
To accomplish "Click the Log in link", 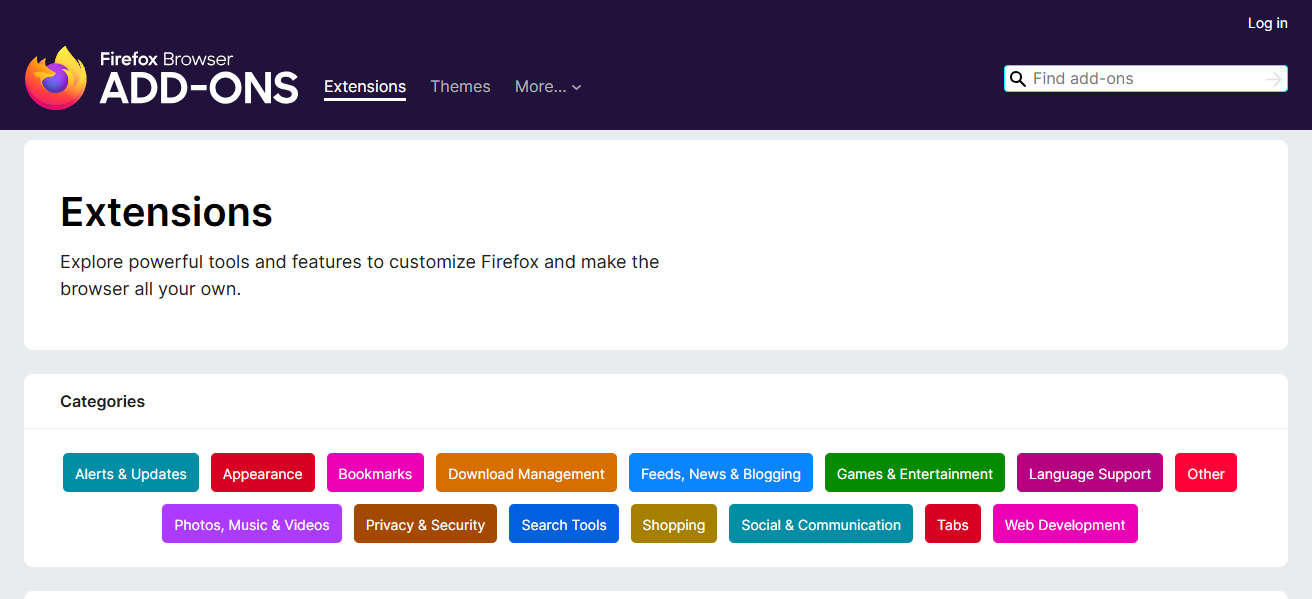I will (x=1267, y=23).
